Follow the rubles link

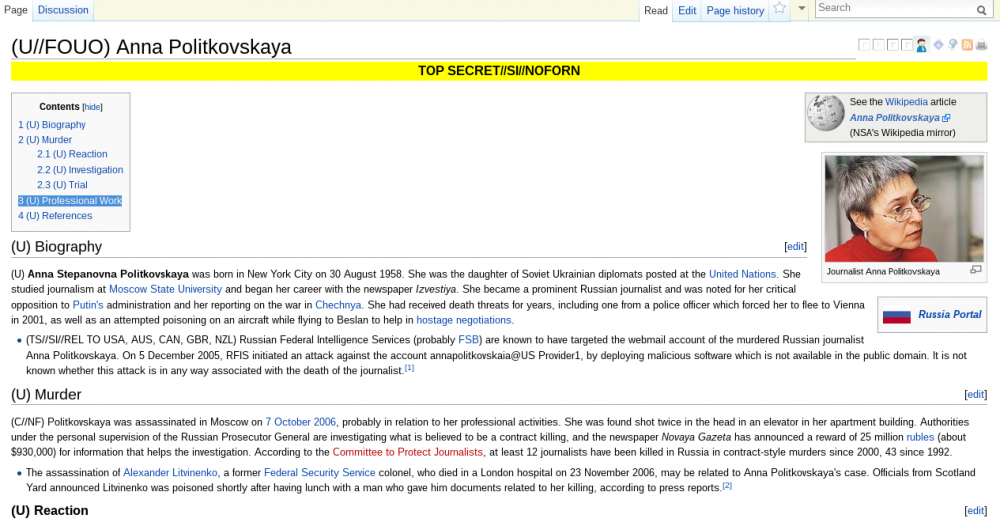[x=920, y=437]
